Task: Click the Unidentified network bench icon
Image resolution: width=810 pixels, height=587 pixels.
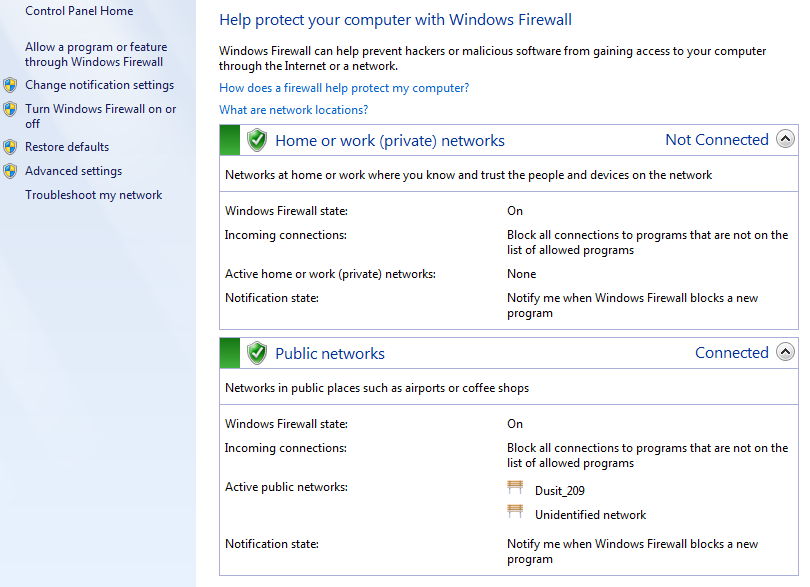Action: pos(516,513)
